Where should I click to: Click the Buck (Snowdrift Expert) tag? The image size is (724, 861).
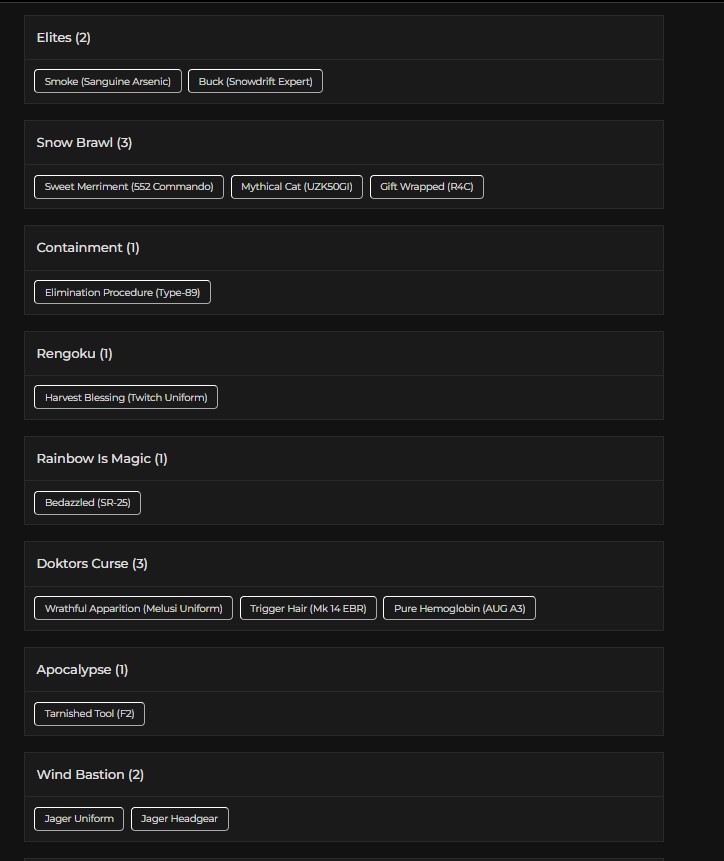coord(255,81)
